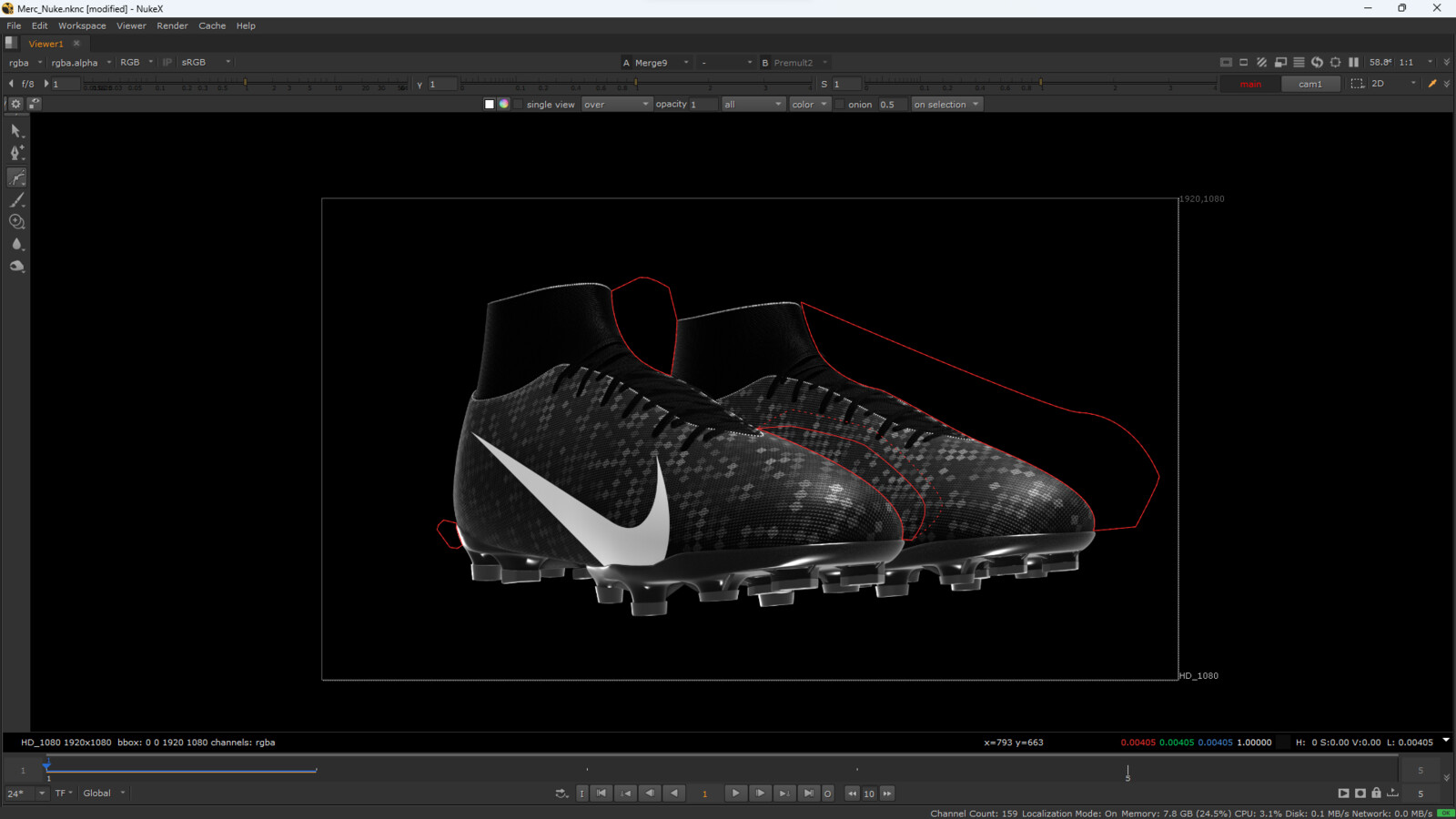Toggle the O out-point button on timeline
The height and width of the screenshot is (819, 1456).
click(x=828, y=794)
